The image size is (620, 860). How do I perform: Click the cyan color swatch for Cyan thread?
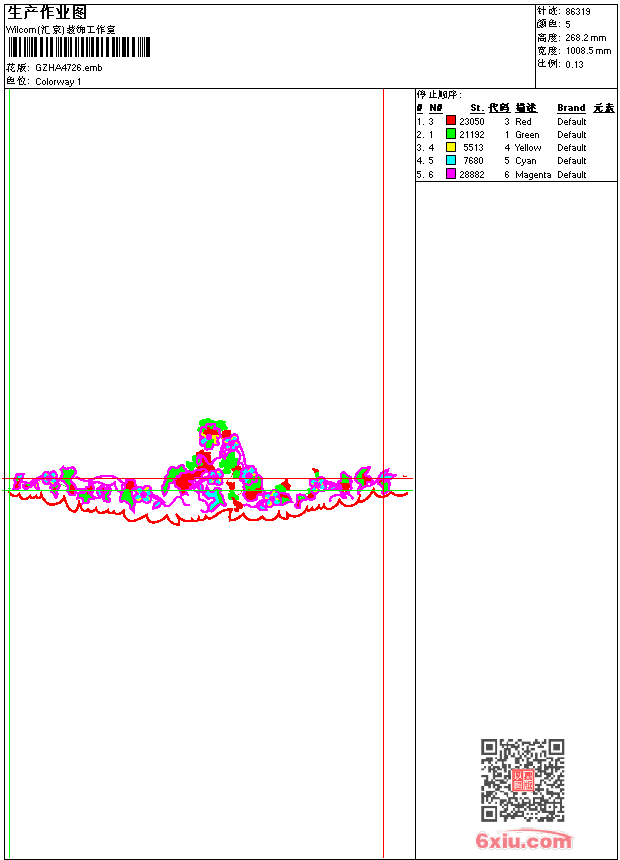450,160
